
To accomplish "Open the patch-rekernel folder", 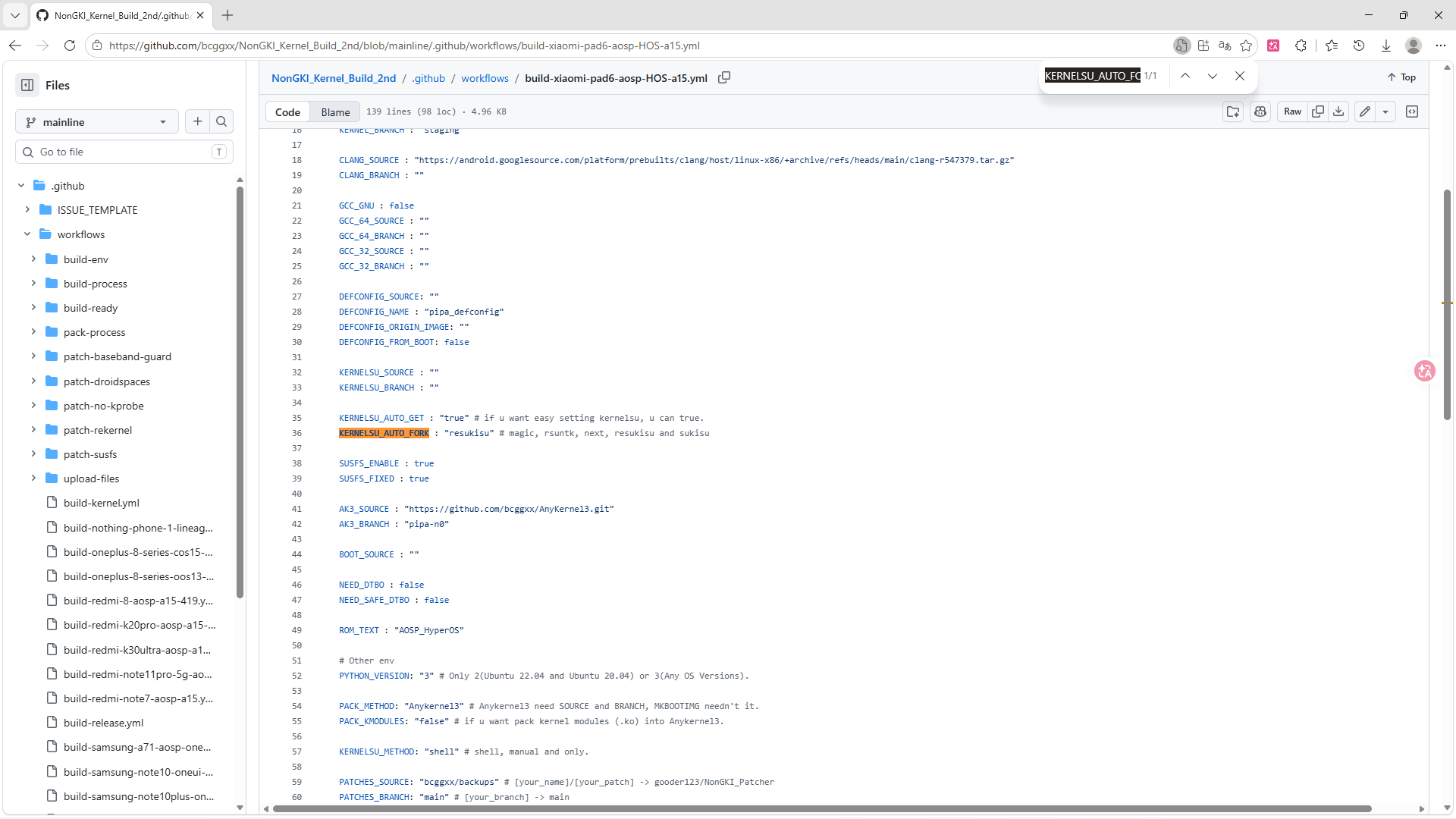I will pyautogui.click(x=98, y=430).
